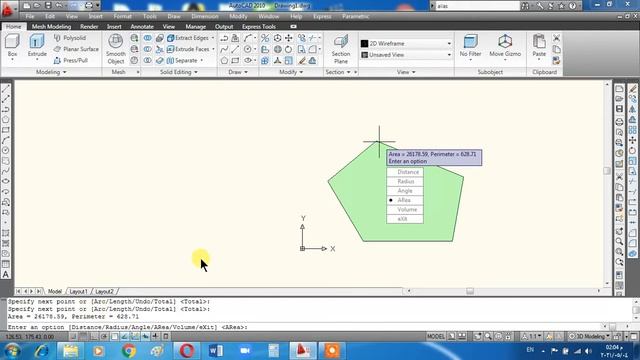Open the Express Tools ribbon tab
The width and height of the screenshot is (640, 360).
coord(259,27)
